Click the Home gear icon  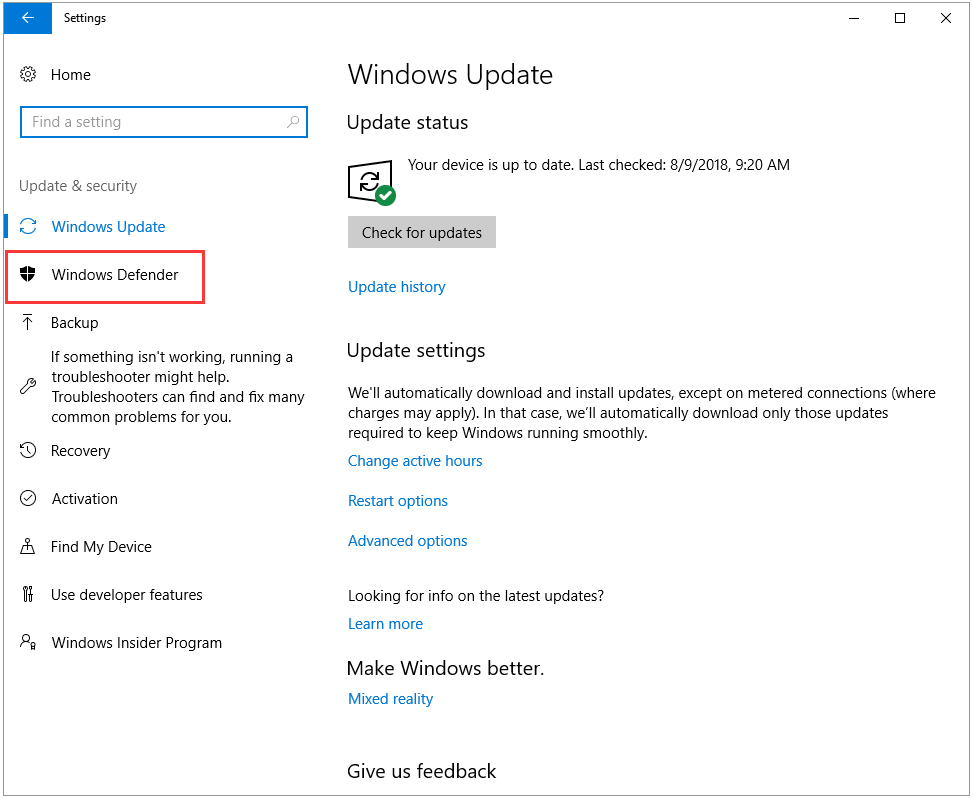point(28,74)
